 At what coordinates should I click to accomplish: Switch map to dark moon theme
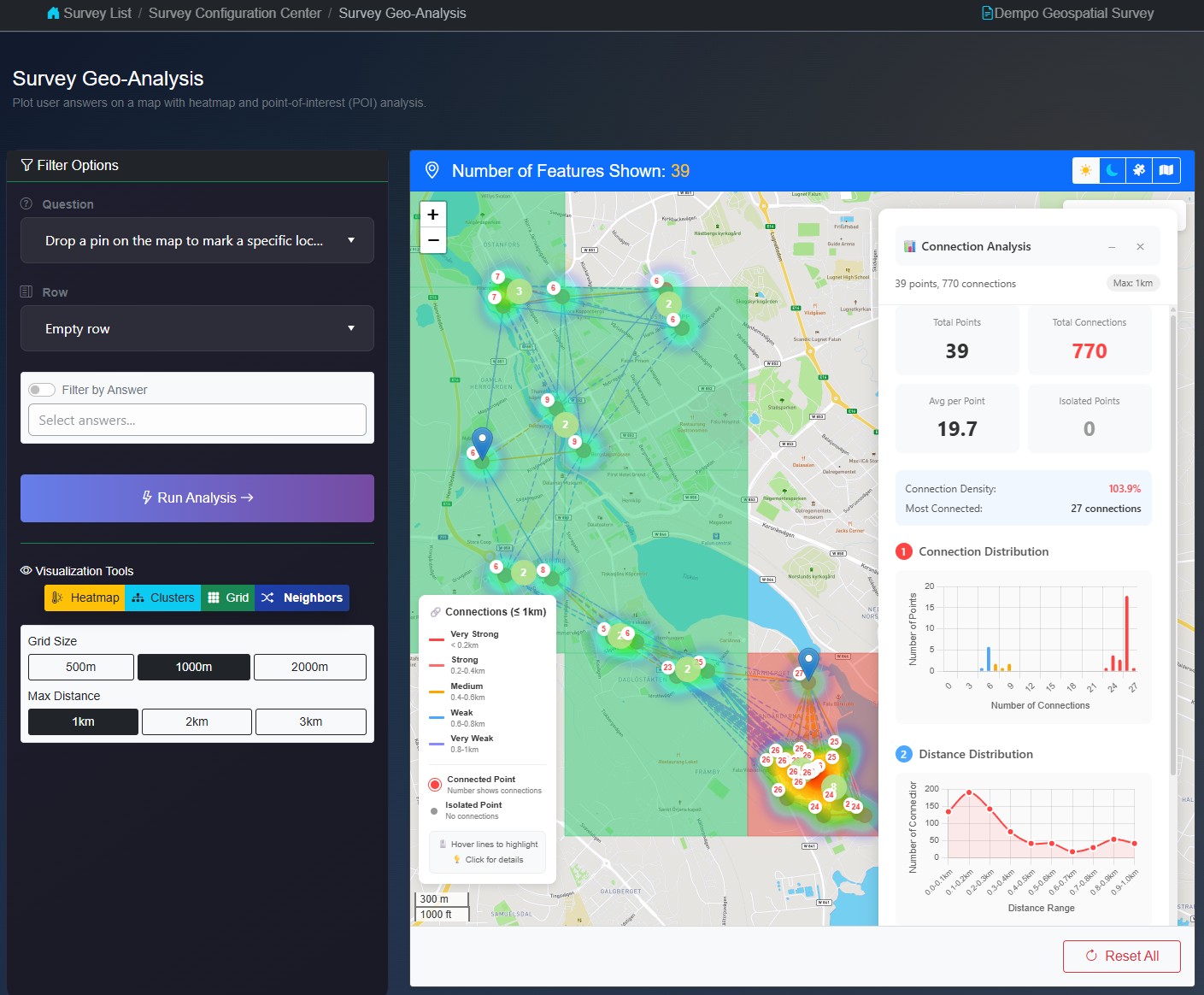pos(1112,171)
